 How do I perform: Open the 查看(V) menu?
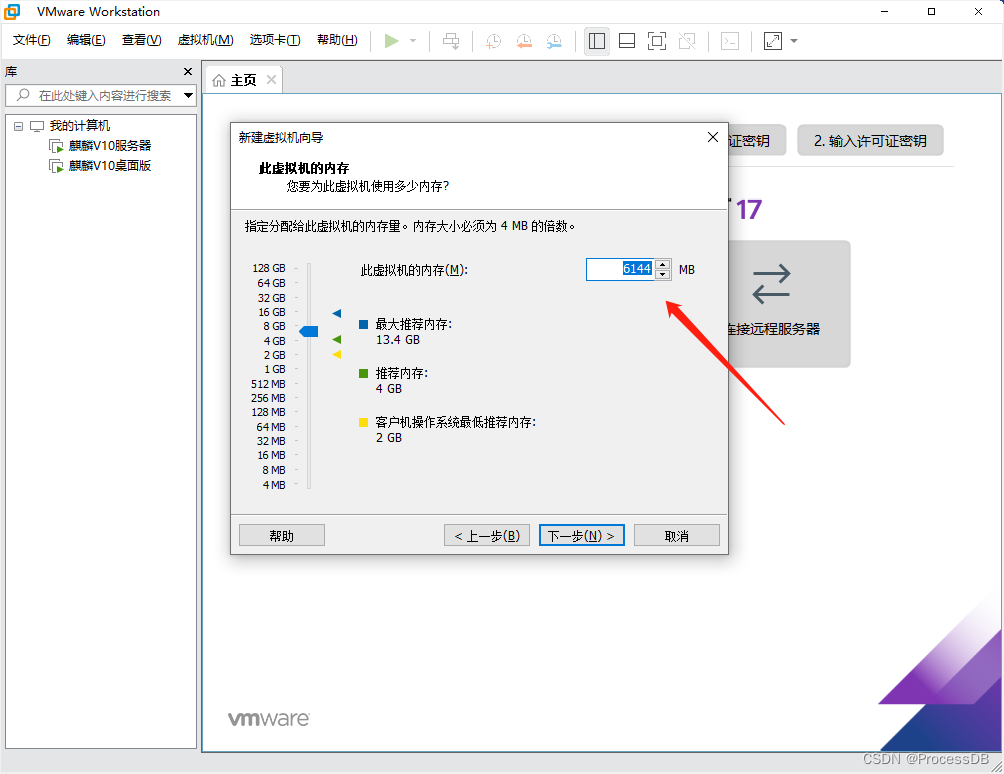click(142, 40)
